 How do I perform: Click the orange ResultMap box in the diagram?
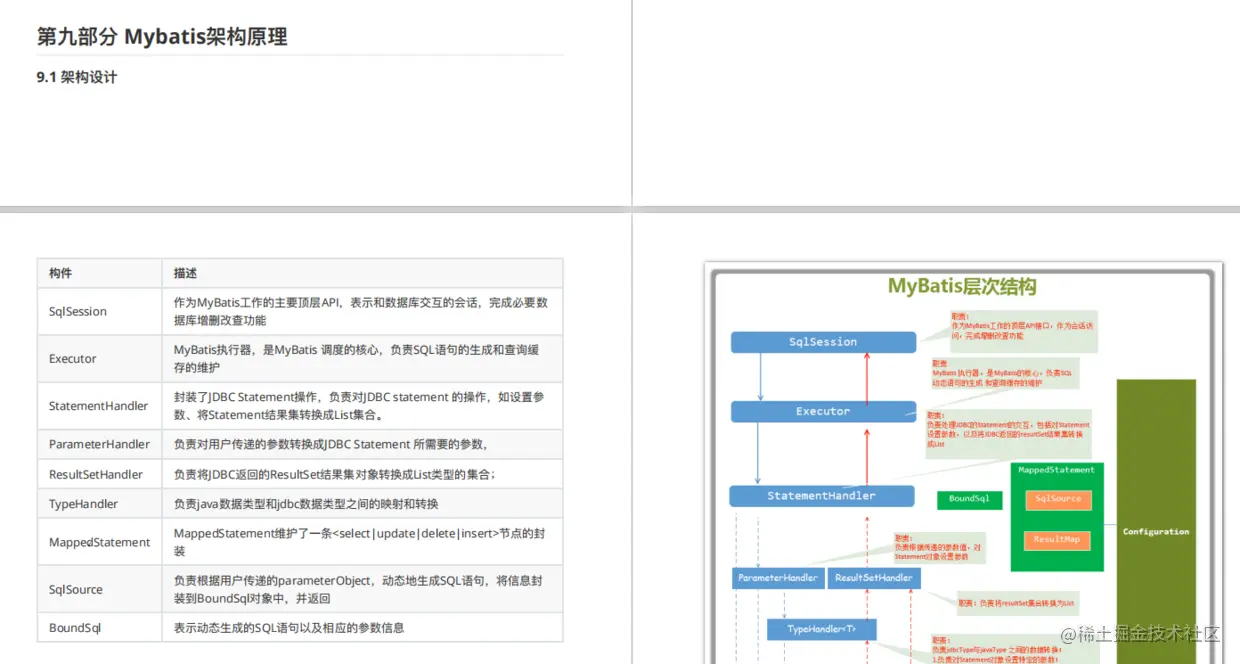click(x=1058, y=540)
